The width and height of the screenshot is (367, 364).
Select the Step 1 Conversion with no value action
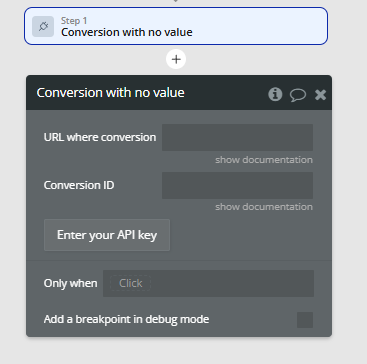176,26
